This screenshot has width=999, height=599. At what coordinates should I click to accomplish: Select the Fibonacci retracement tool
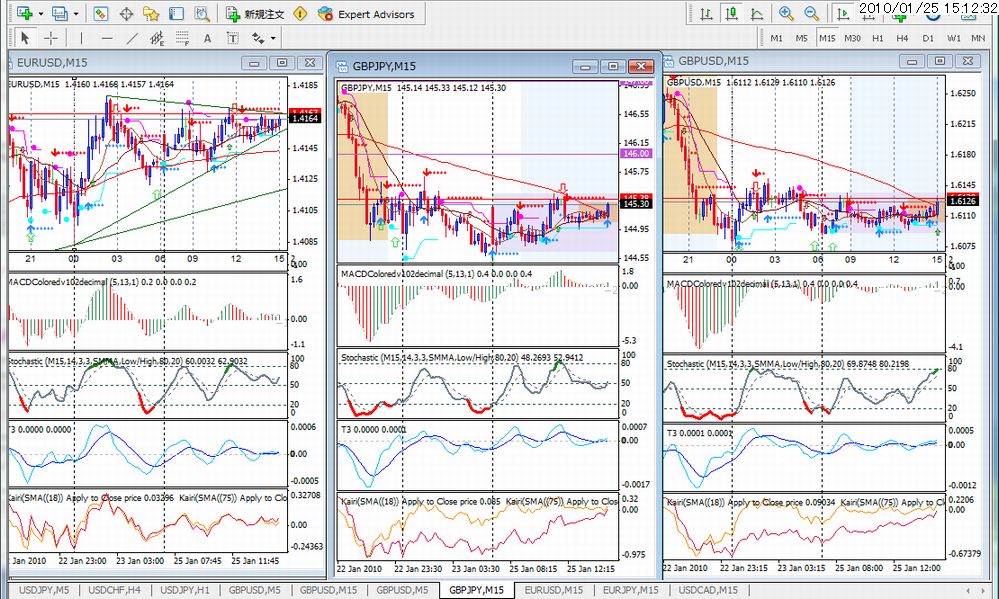(182, 38)
